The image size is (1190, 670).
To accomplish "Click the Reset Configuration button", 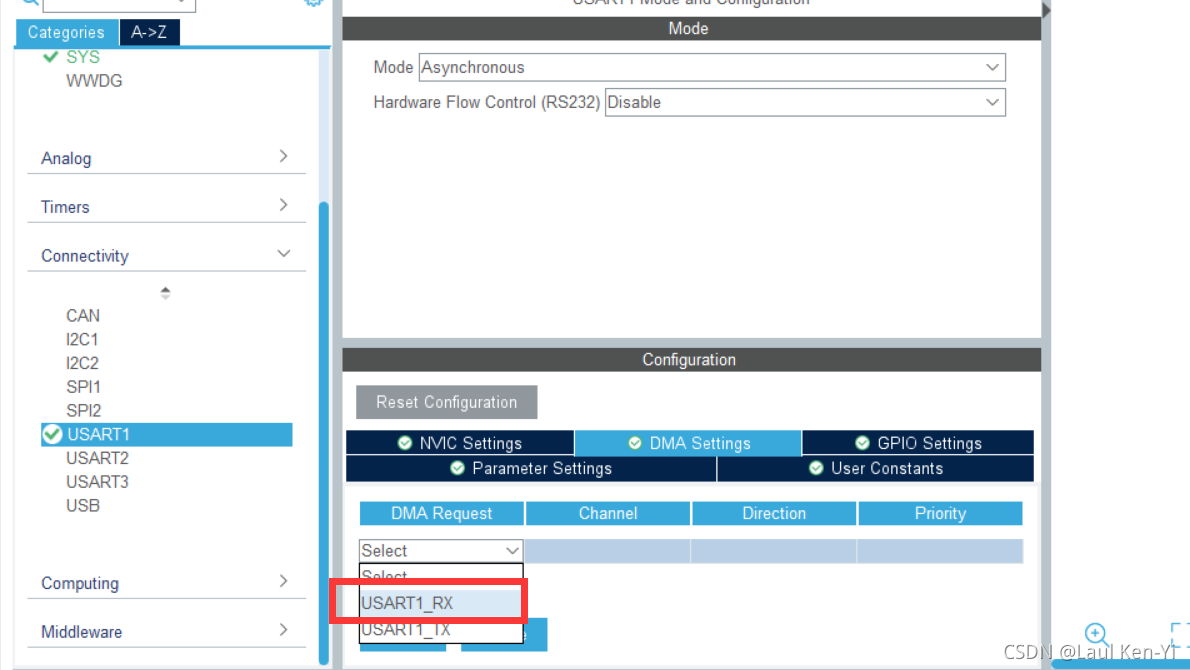I will coord(446,402).
